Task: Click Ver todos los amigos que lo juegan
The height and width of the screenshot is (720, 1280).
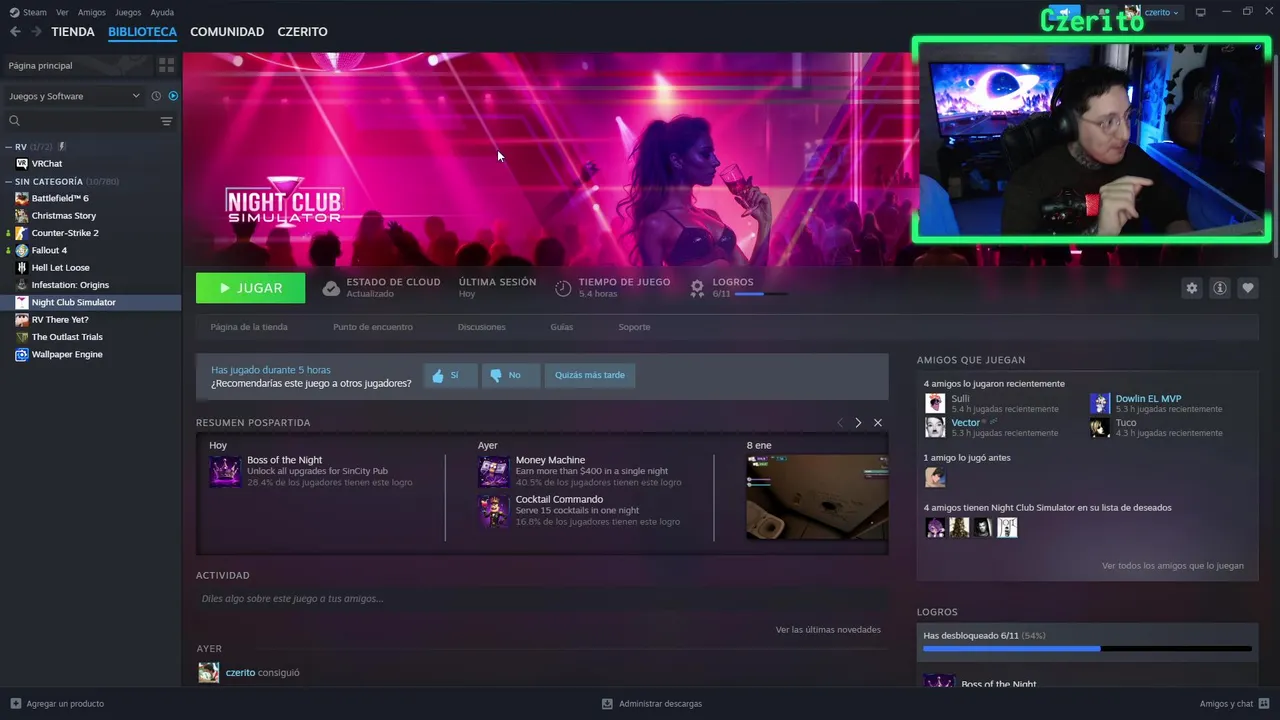Action: [1173, 566]
